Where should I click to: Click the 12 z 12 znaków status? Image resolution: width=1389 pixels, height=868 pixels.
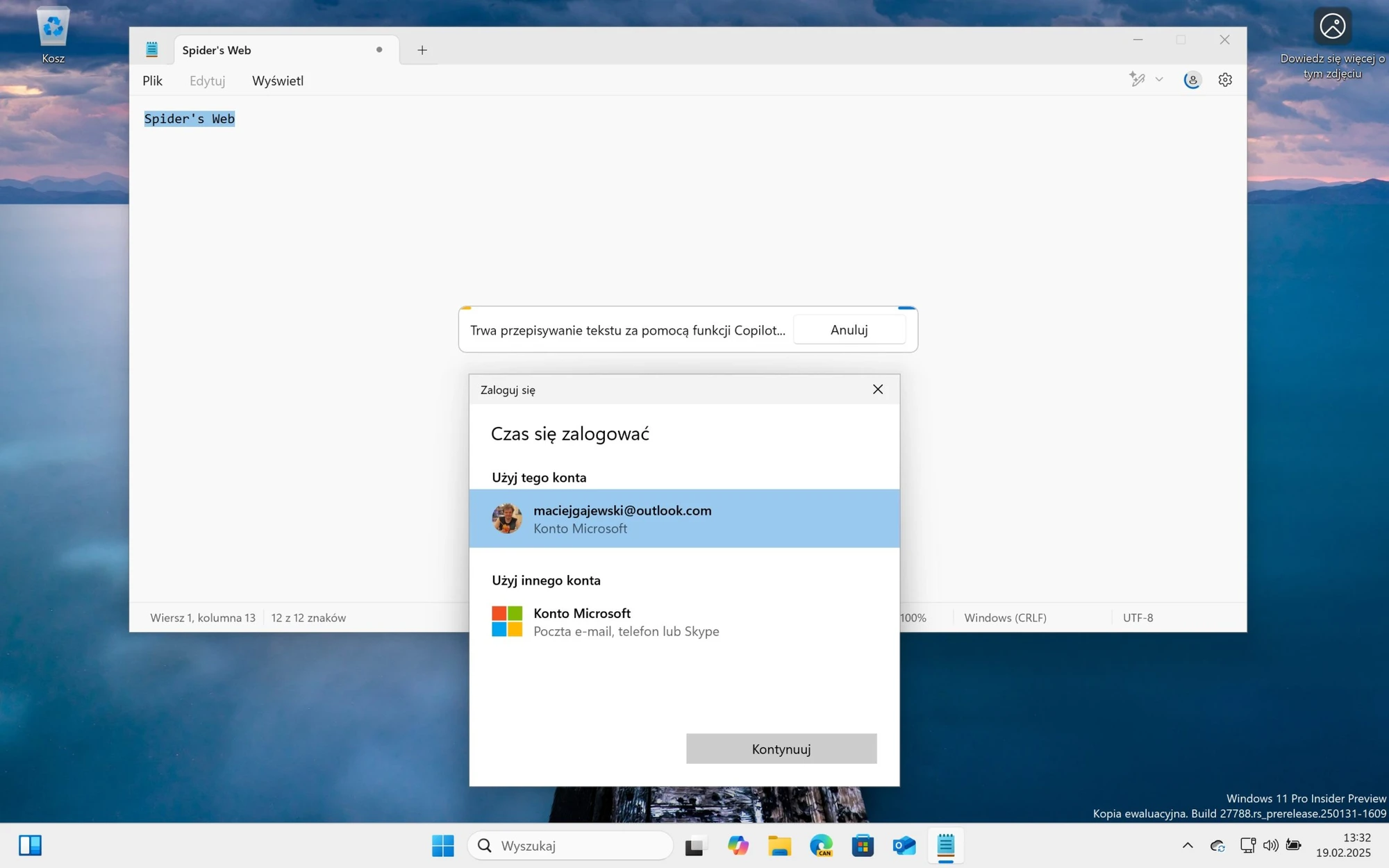point(308,617)
